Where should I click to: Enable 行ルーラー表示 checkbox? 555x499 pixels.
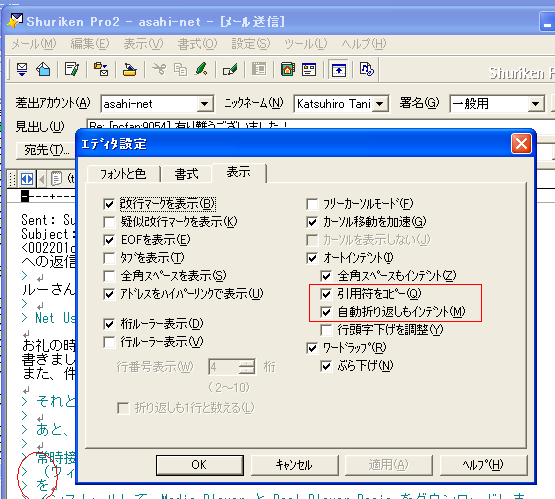[109, 342]
